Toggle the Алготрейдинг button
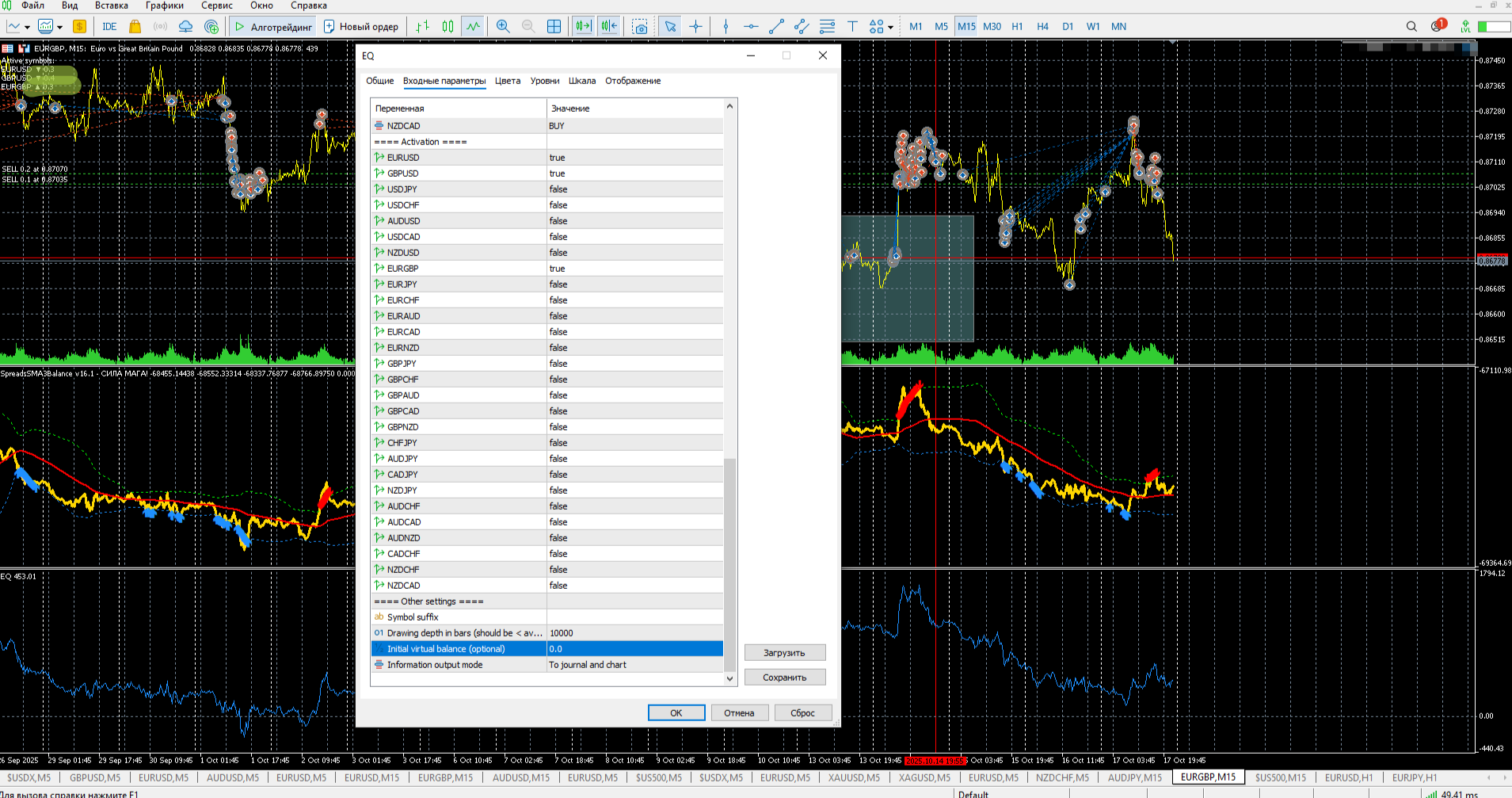Viewport: 1512px width, 798px height. [273, 26]
